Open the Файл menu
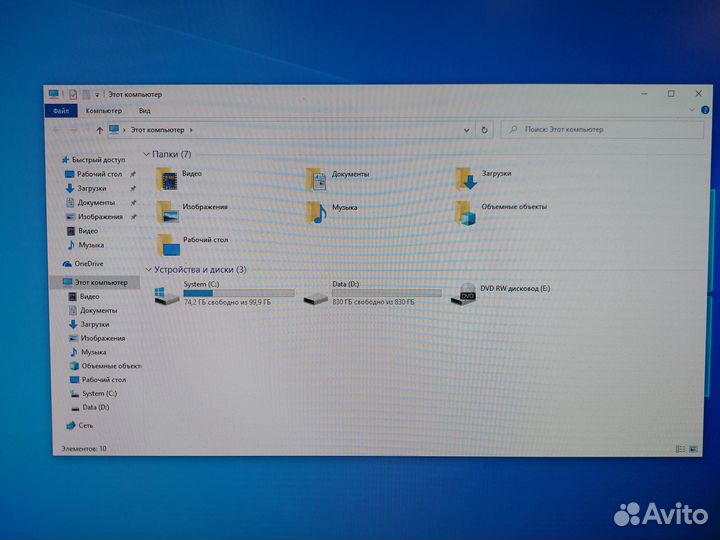 click(61, 111)
